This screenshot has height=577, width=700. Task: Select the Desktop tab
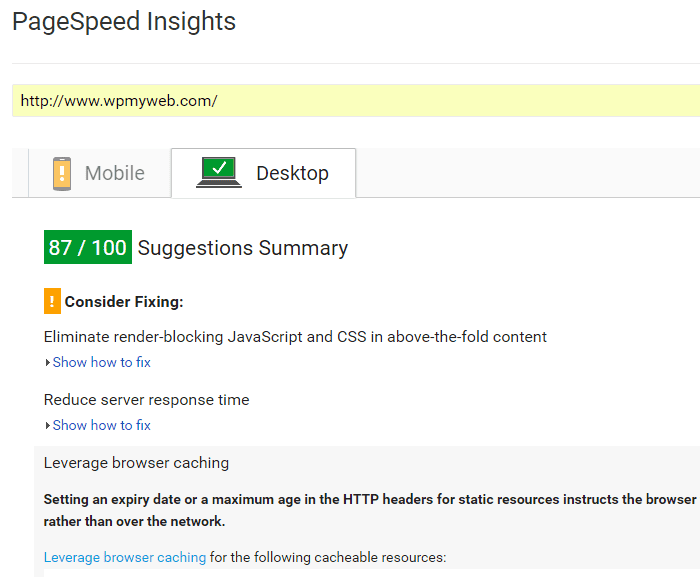click(x=263, y=173)
